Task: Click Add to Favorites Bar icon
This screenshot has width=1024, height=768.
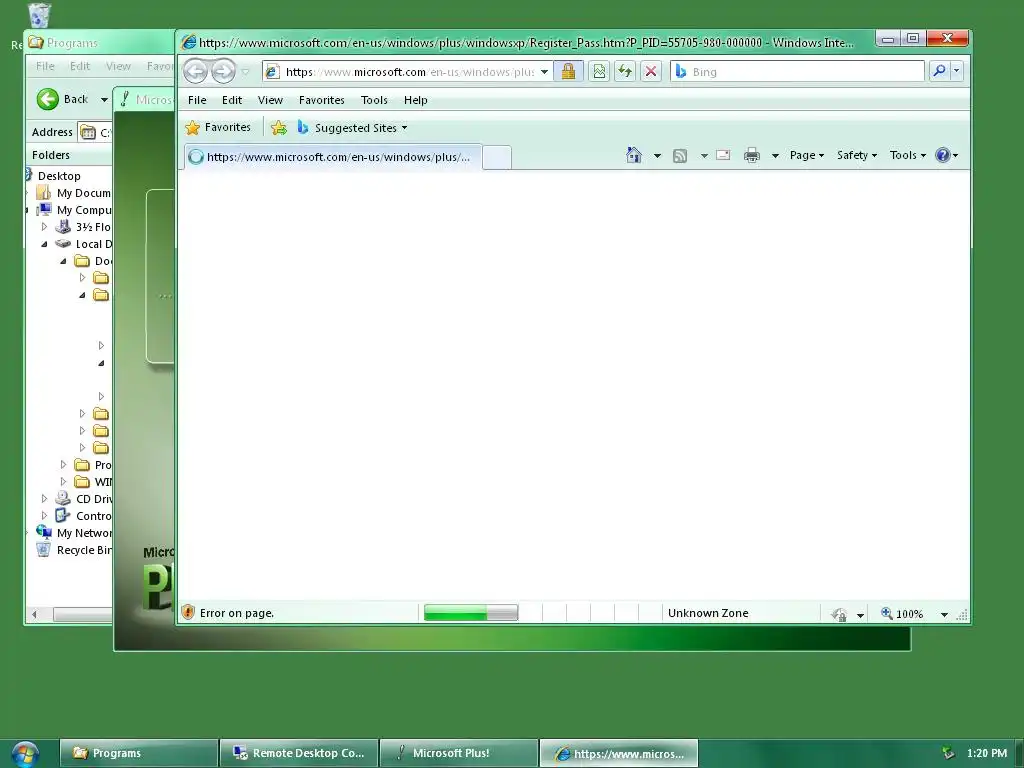Action: pyautogui.click(x=279, y=128)
